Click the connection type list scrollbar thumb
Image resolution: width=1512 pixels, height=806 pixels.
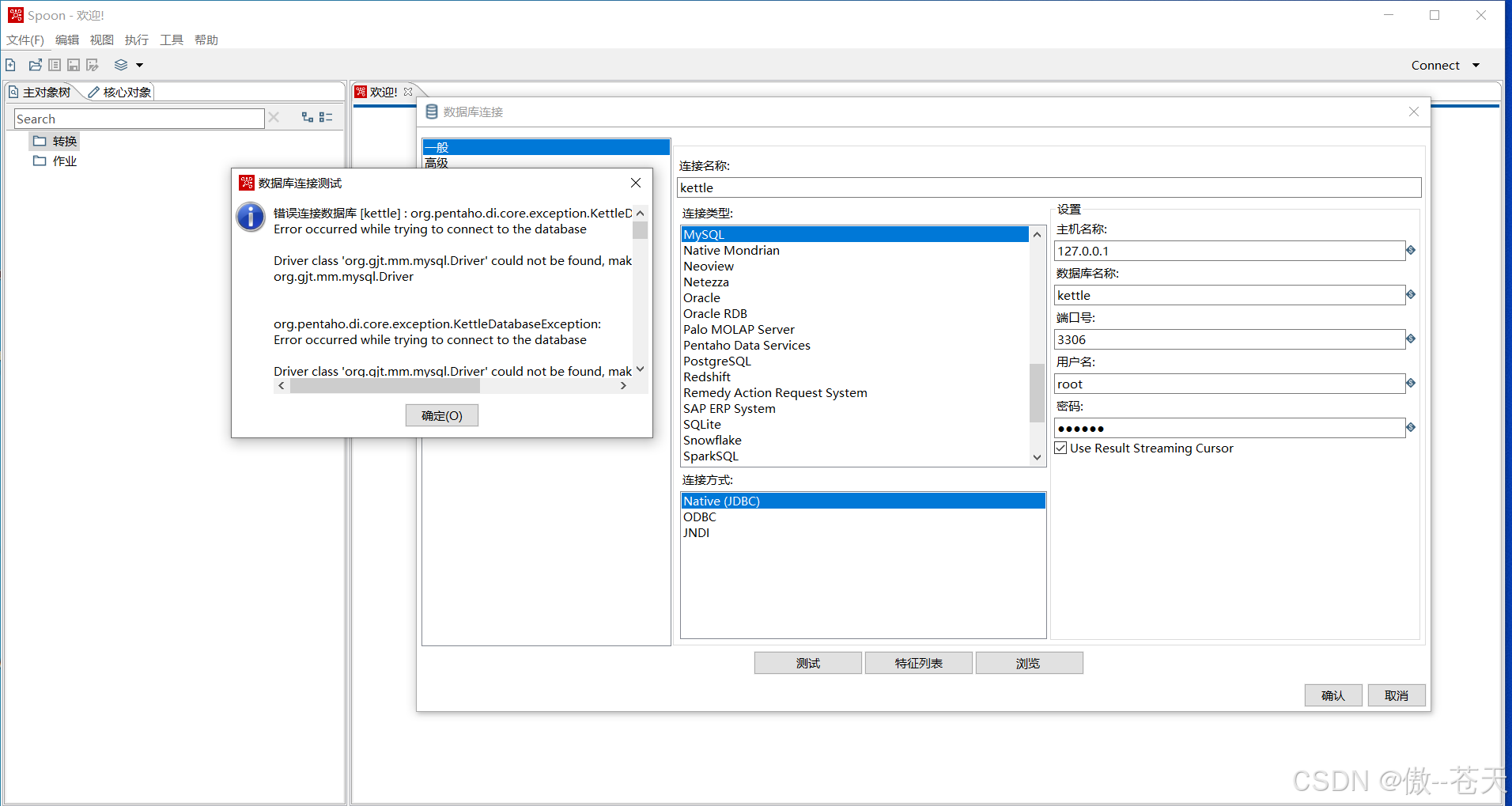[x=1038, y=392]
